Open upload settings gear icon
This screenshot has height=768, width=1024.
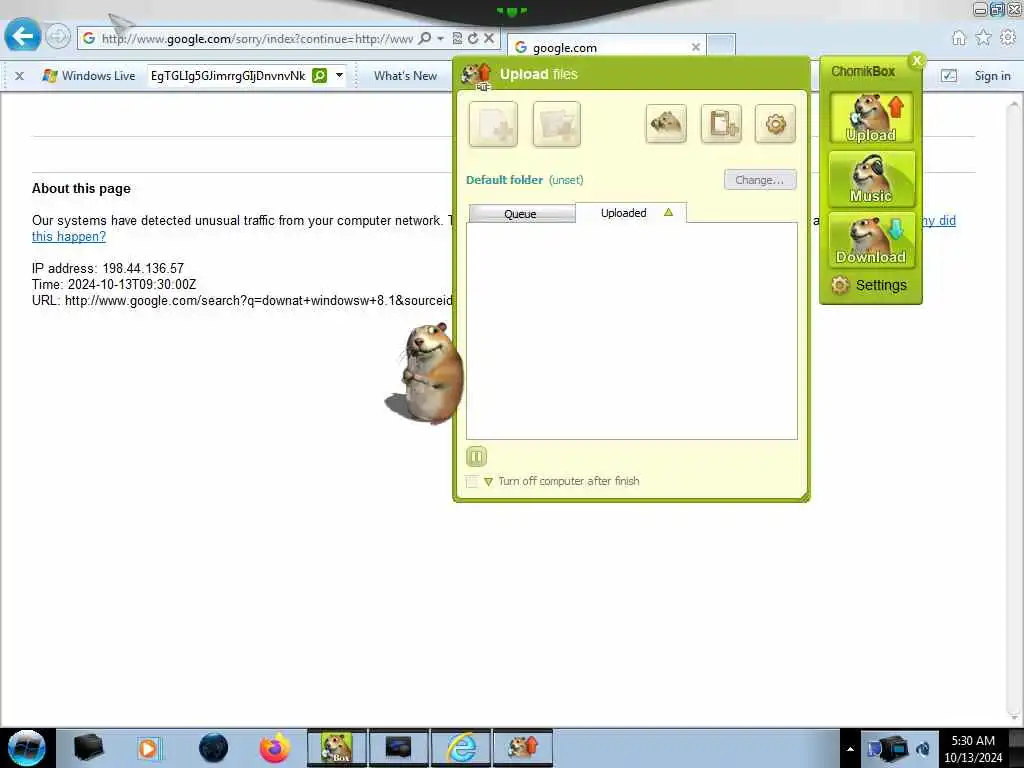click(775, 123)
